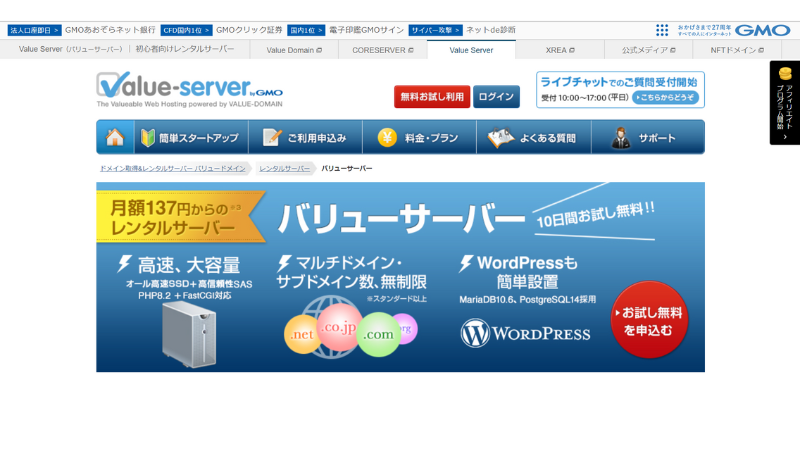
Task: Switch to XREA tab
Action: pos(560,50)
